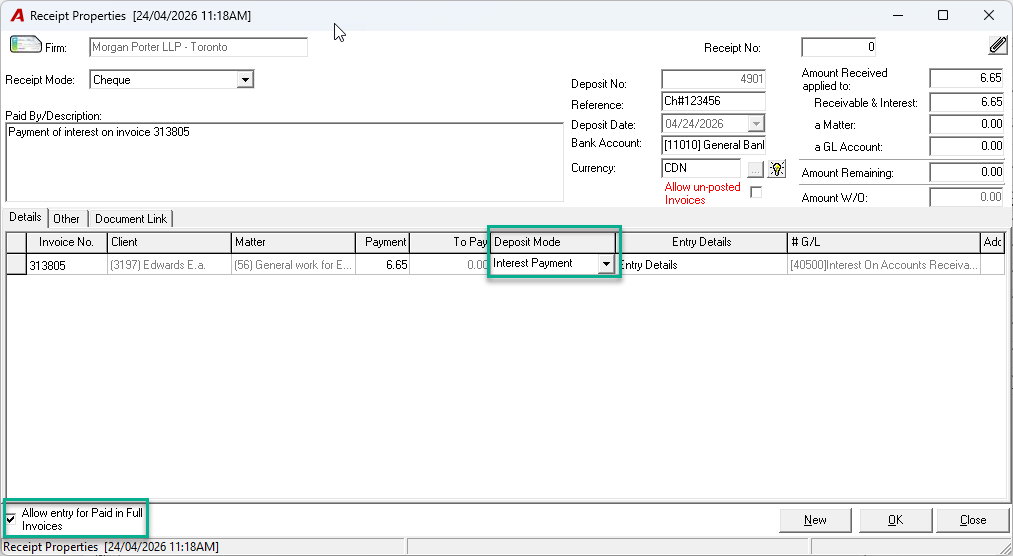The width and height of the screenshot is (1013, 556).
Task: Click the Amount Remaining field
Action: tap(967, 172)
